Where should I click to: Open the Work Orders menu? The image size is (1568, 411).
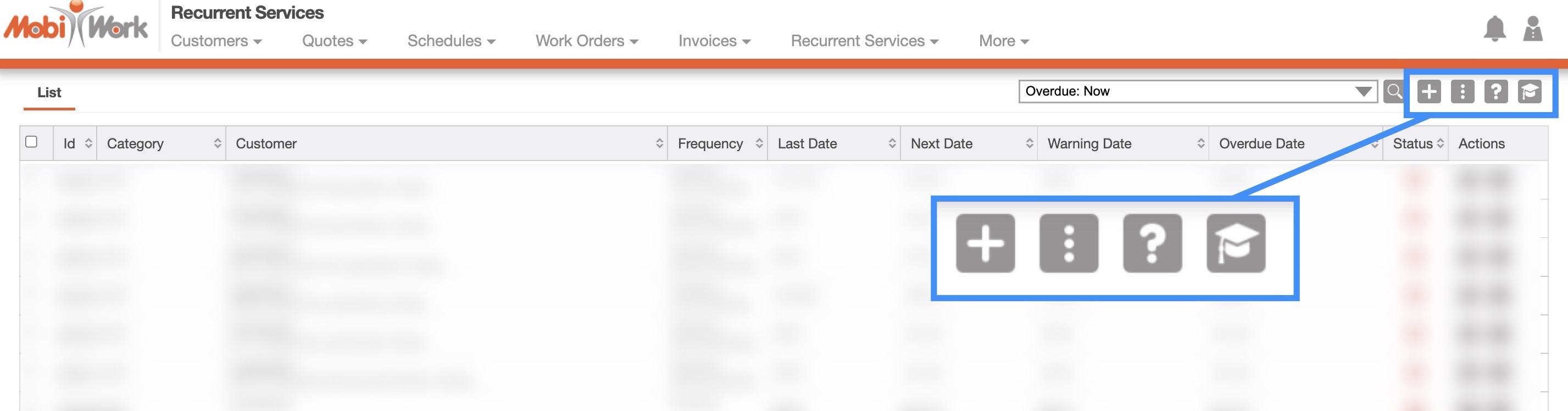586,41
